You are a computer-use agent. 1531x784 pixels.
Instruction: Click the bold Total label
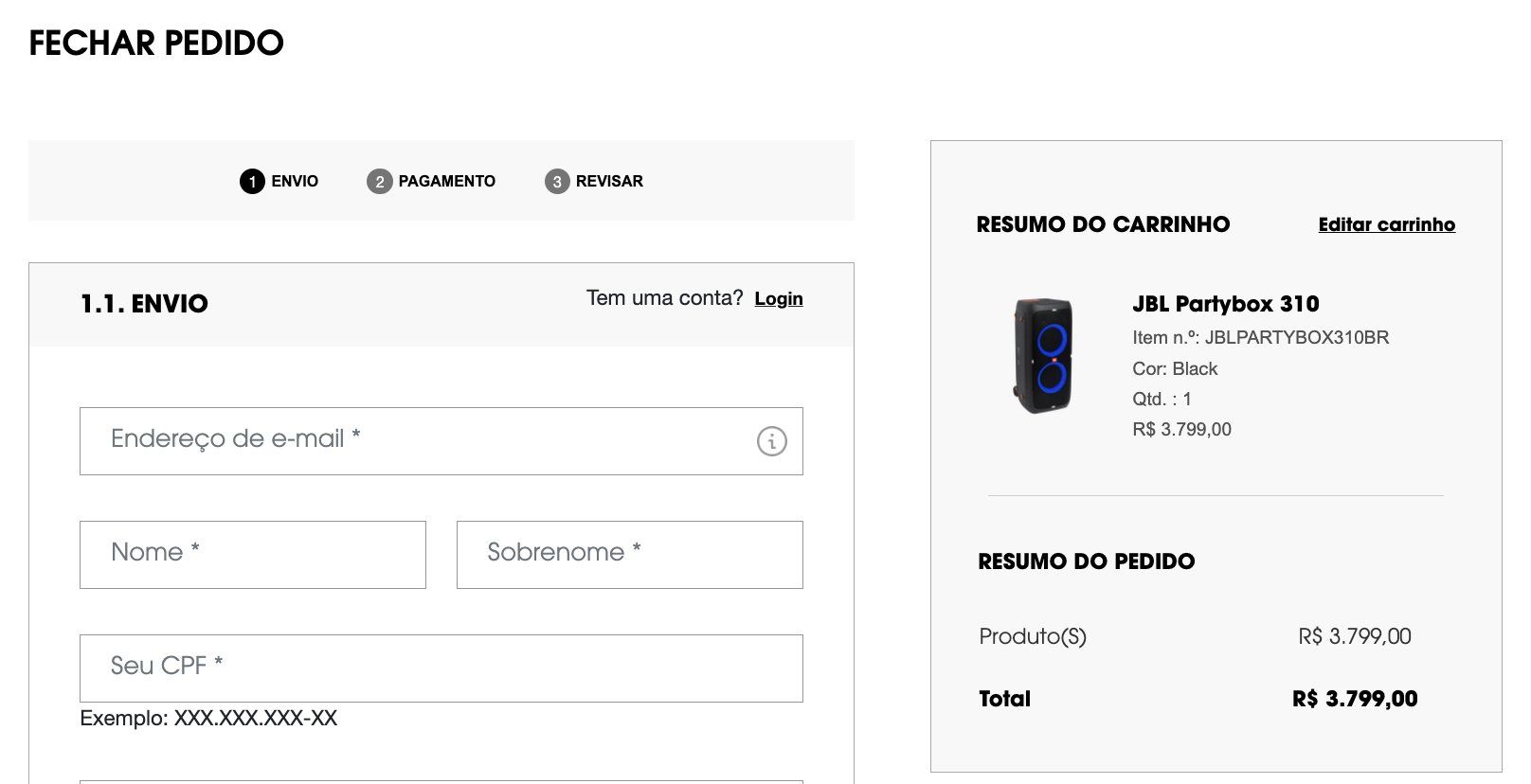click(1004, 699)
